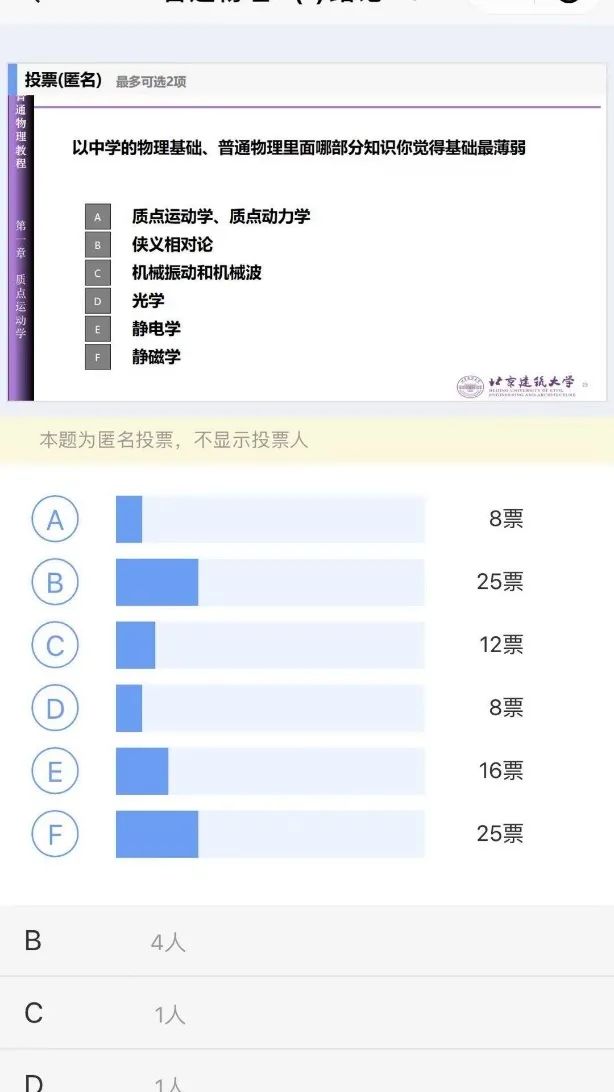
Task: Click the 25票 count for option B
Action: pyautogui.click(x=500, y=582)
